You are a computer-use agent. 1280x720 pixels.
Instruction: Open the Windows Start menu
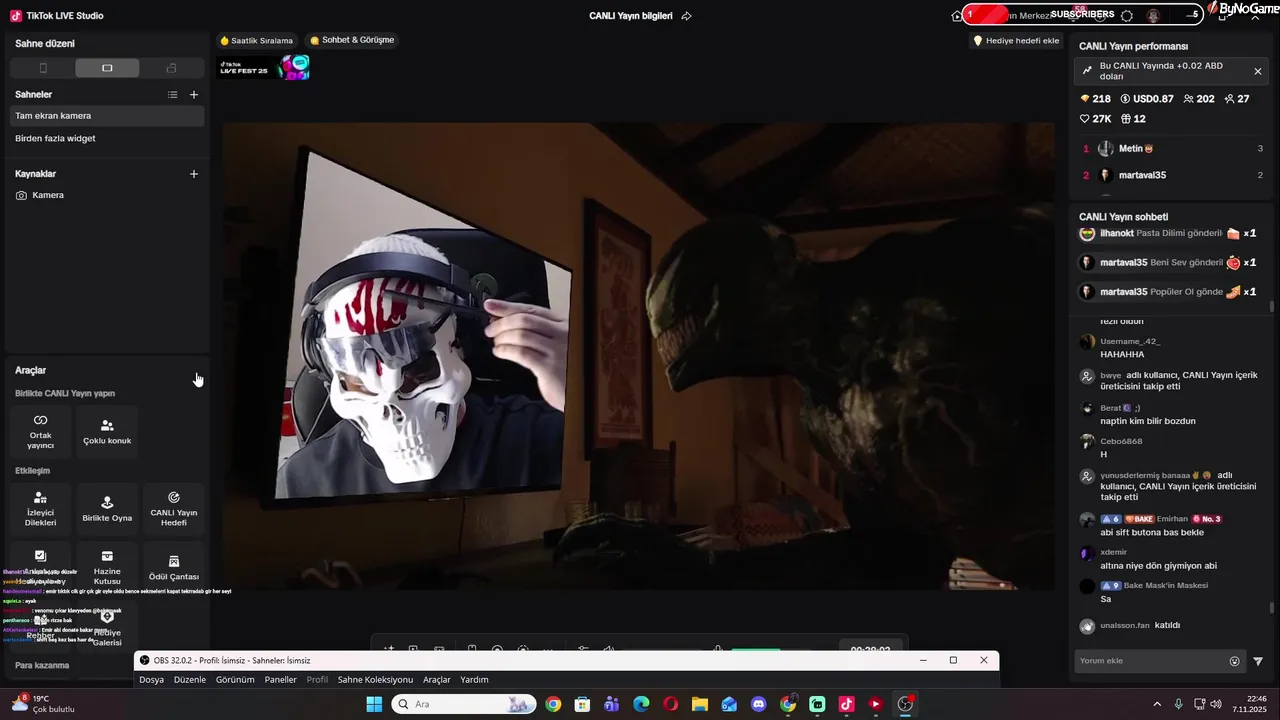(374, 704)
